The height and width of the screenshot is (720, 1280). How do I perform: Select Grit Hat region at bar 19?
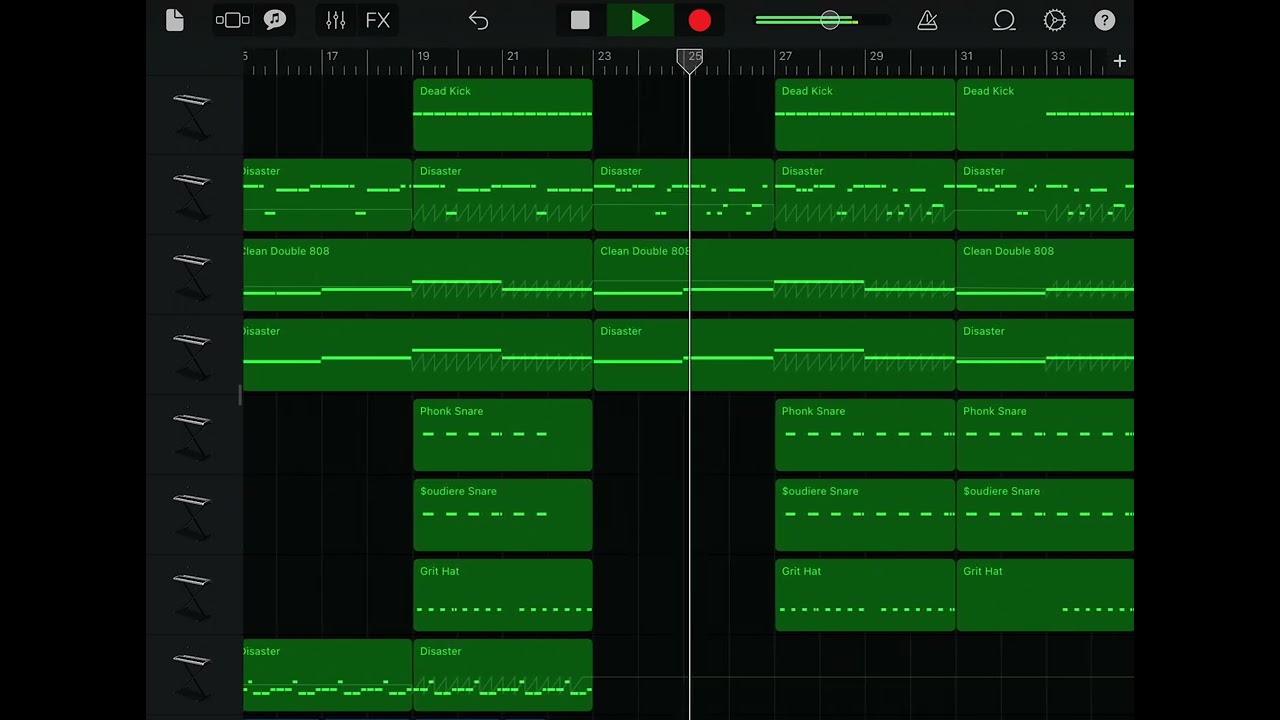[503, 595]
